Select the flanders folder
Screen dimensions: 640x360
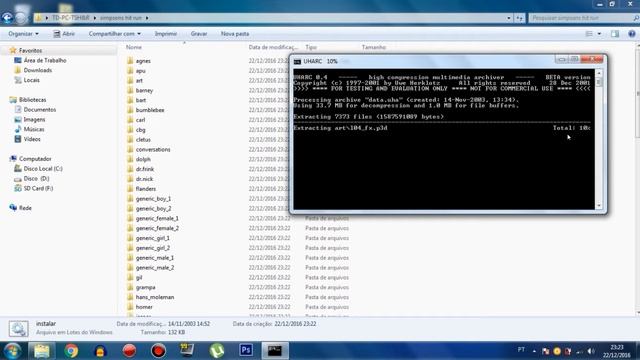(x=146, y=189)
